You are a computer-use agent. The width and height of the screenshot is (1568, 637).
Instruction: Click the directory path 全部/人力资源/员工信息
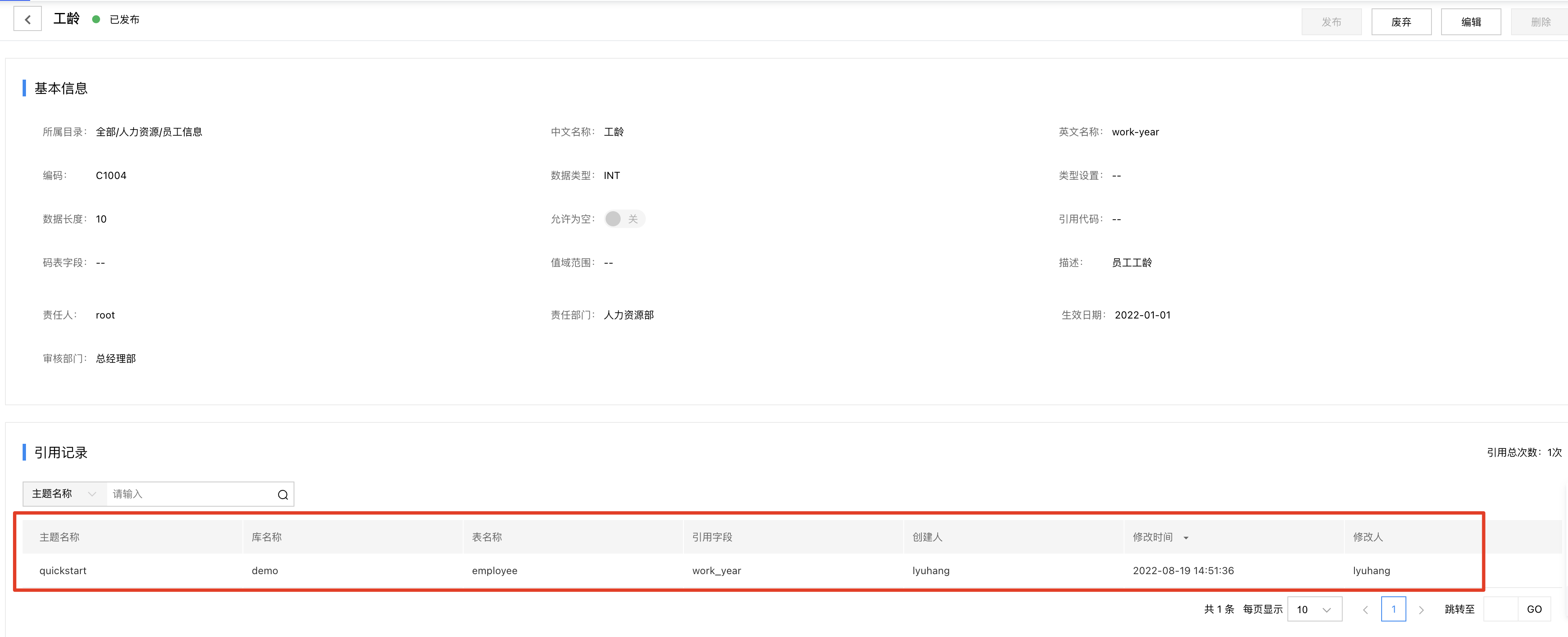click(149, 132)
